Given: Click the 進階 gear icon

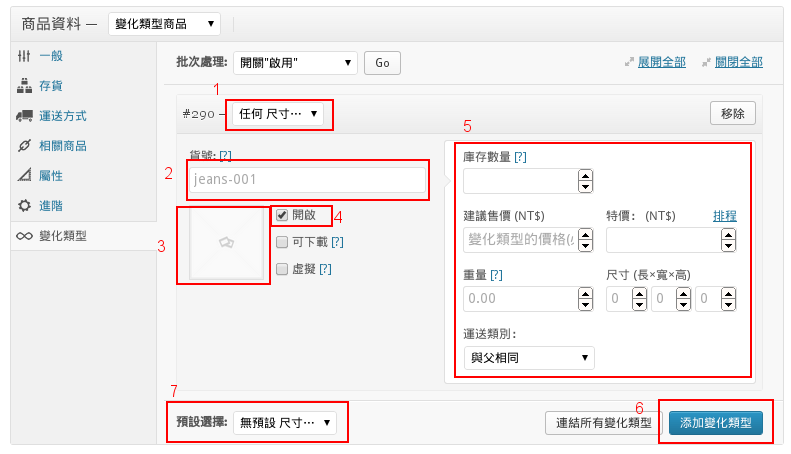Looking at the screenshot, I should [24, 207].
